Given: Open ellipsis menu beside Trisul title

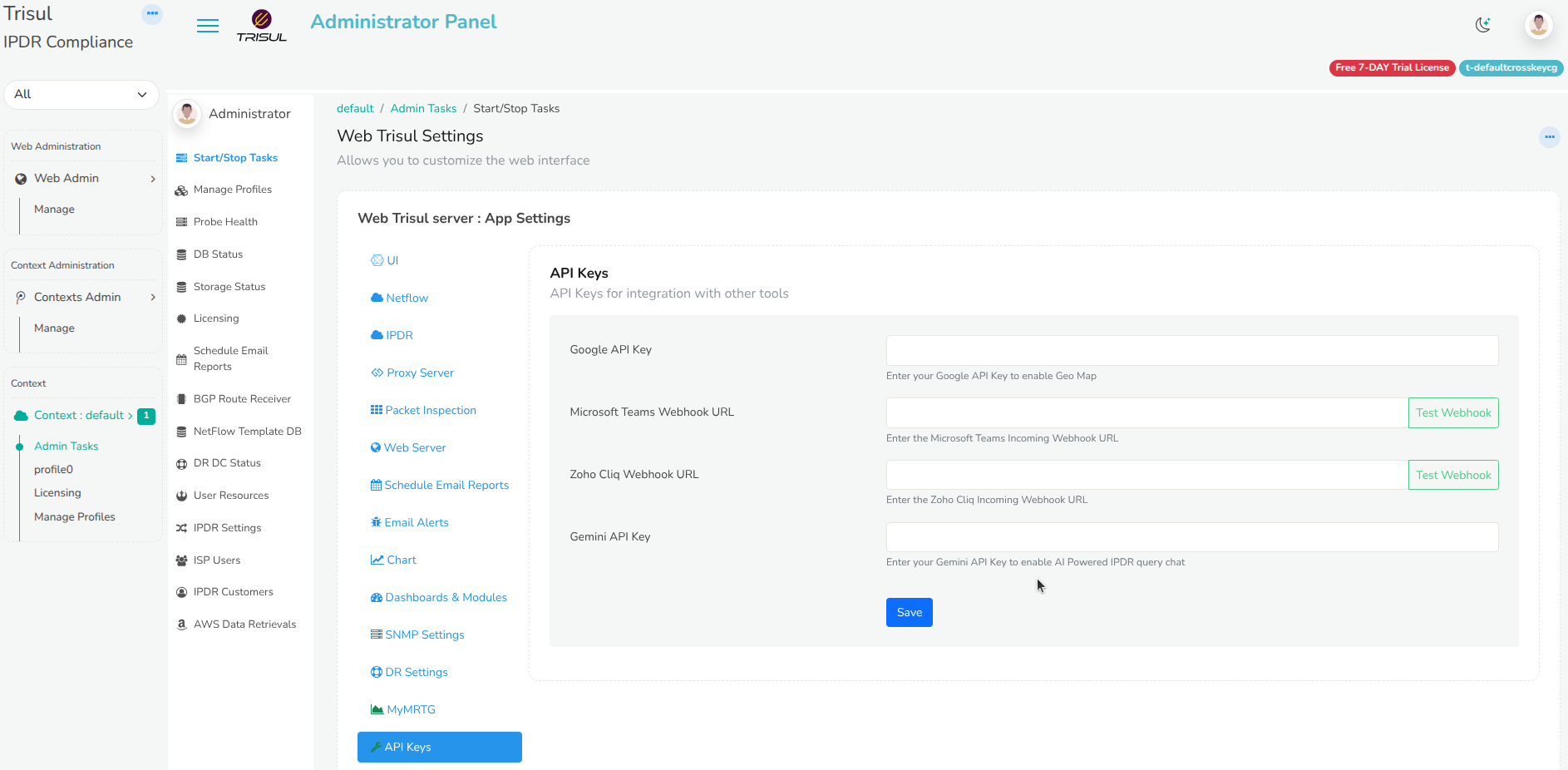Looking at the screenshot, I should click(152, 13).
